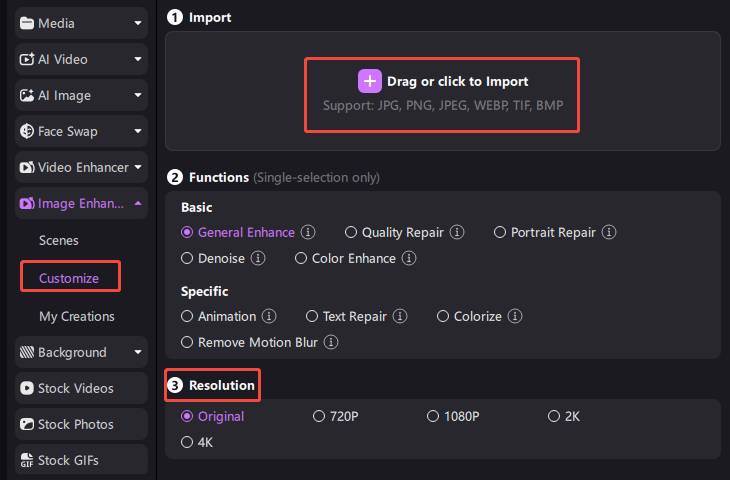Click the Stock GIFs icon

tap(27, 460)
